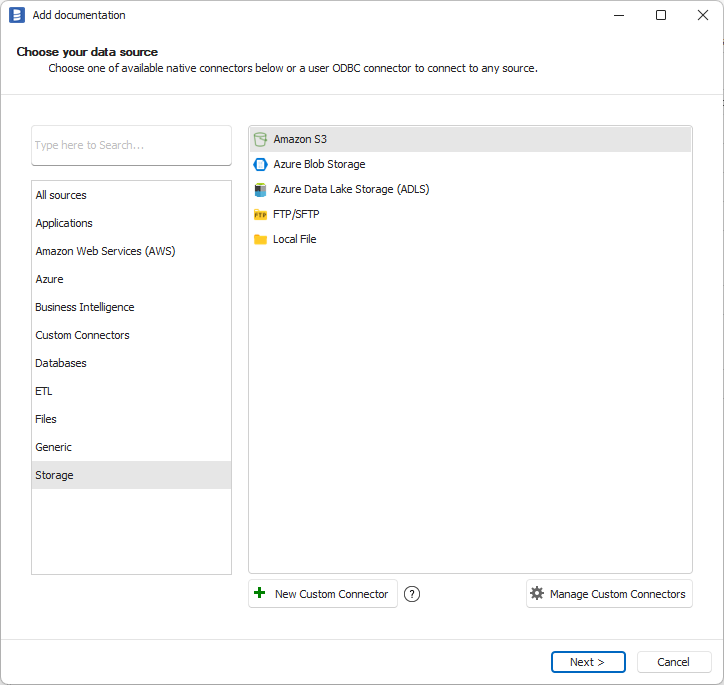Image resolution: width=724 pixels, height=685 pixels.
Task: Click the green plus icon for new connector
Action: 259,592
